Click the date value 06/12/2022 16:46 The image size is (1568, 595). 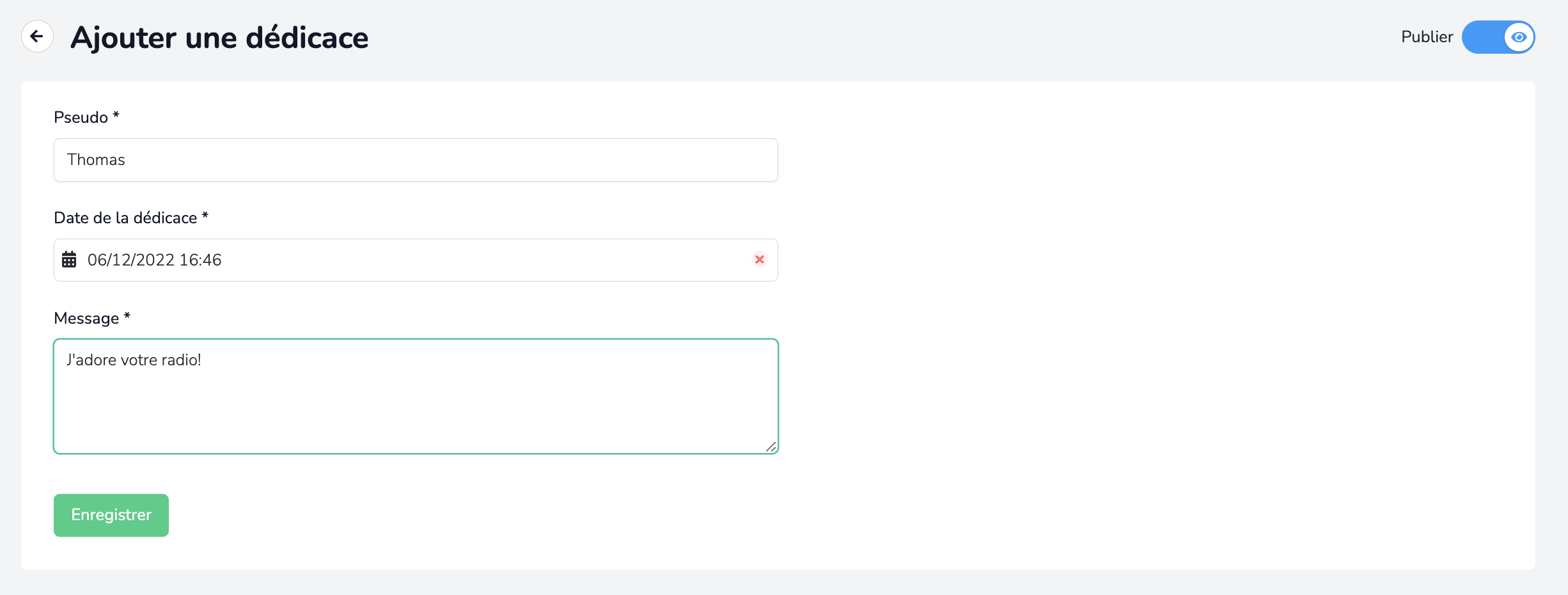tap(154, 260)
